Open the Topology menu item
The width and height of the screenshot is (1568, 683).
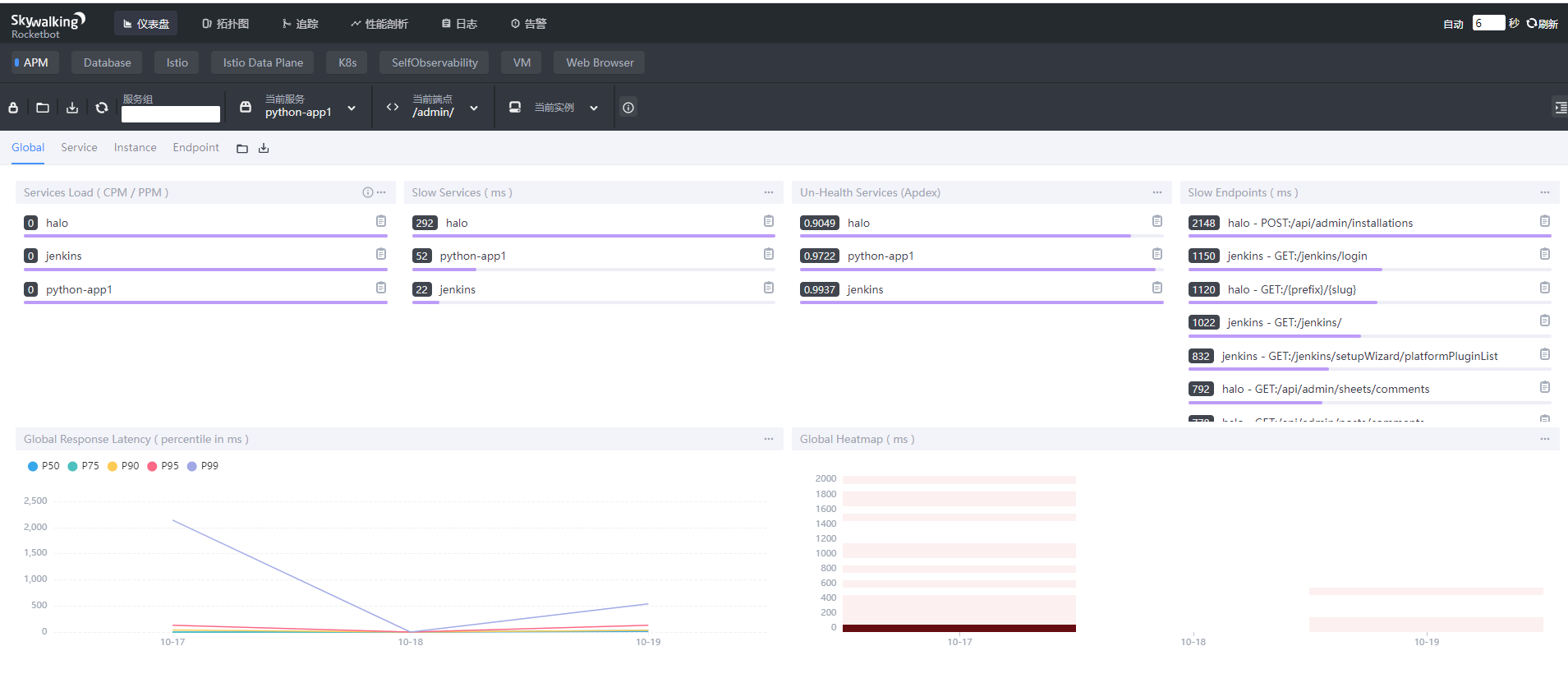coord(226,24)
